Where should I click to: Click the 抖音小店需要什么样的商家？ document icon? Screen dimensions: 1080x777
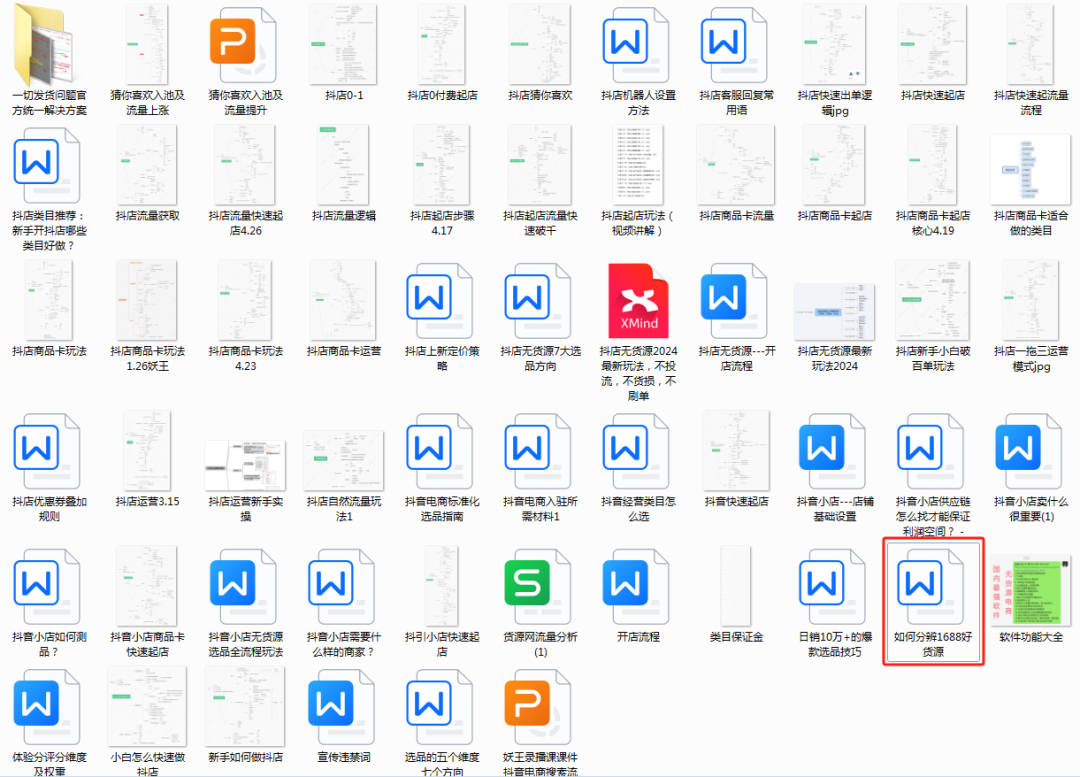(x=341, y=587)
